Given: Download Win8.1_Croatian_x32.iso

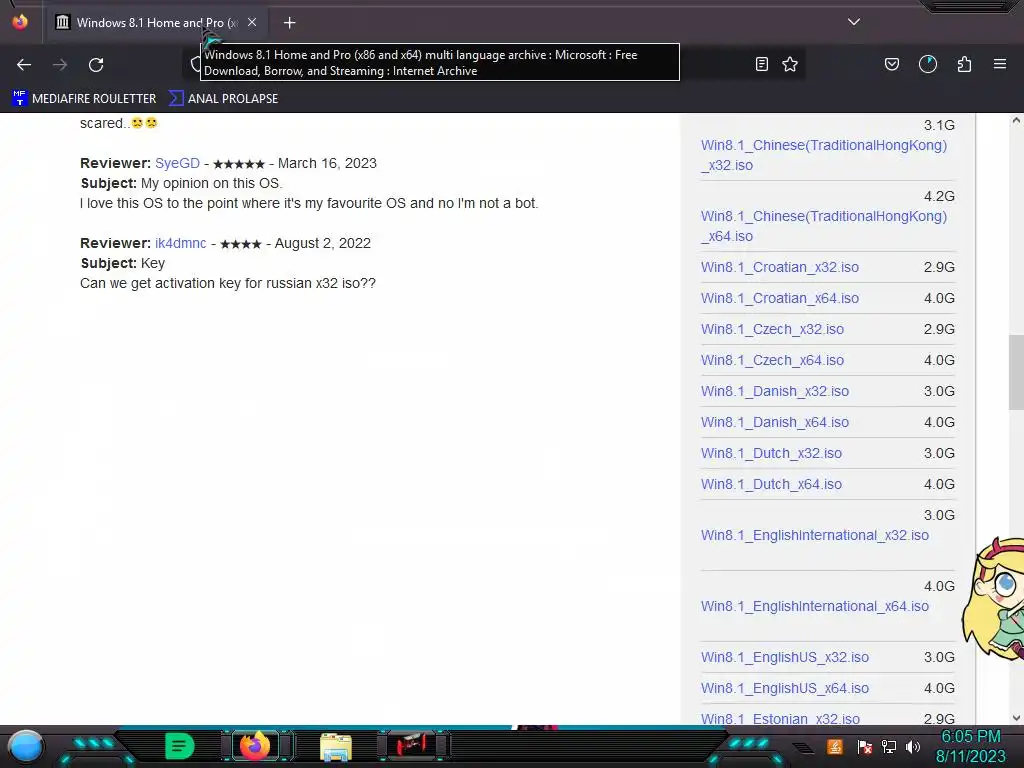Looking at the screenshot, I should [x=780, y=267].
